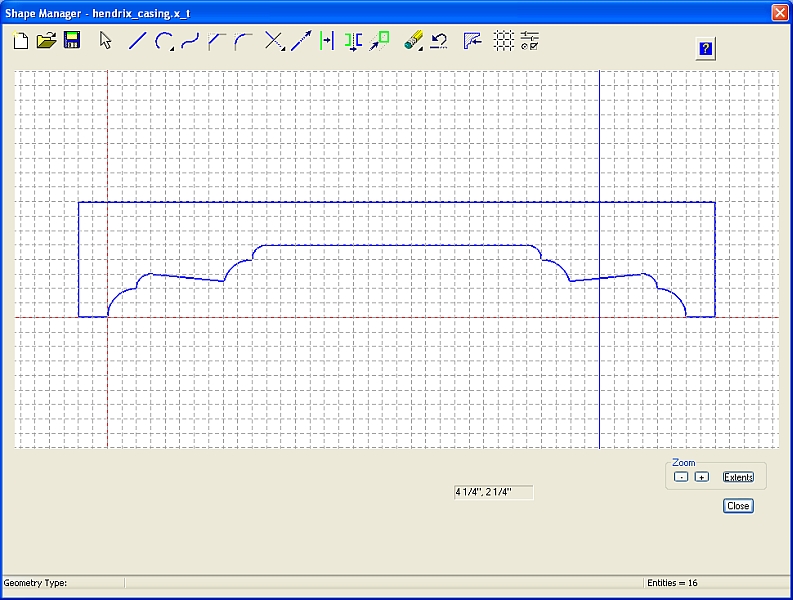The width and height of the screenshot is (793, 600).
Task: Click the Eraser delete tool
Action: point(414,41)
